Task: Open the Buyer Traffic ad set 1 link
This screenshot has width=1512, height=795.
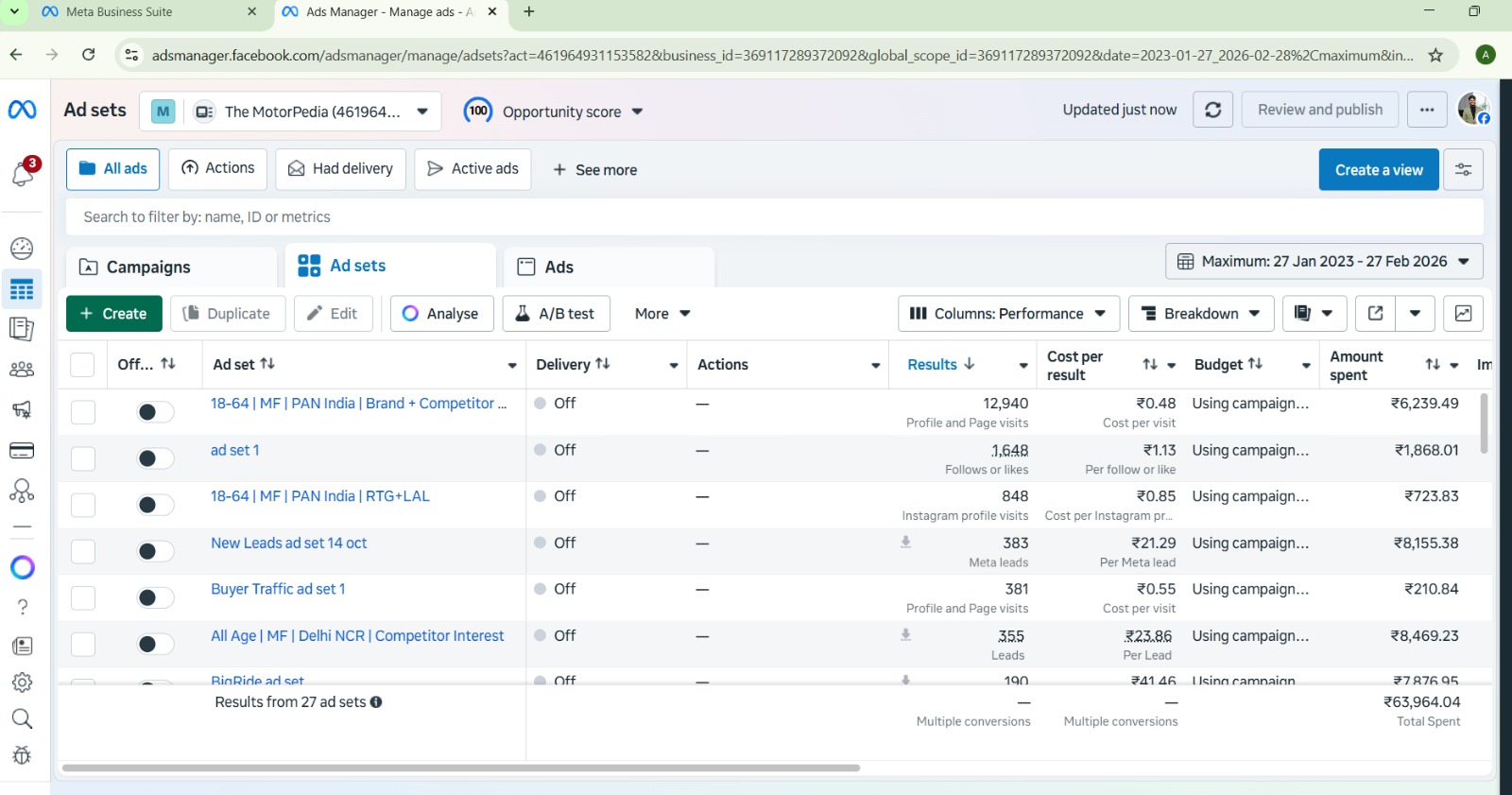Action: 278,589
